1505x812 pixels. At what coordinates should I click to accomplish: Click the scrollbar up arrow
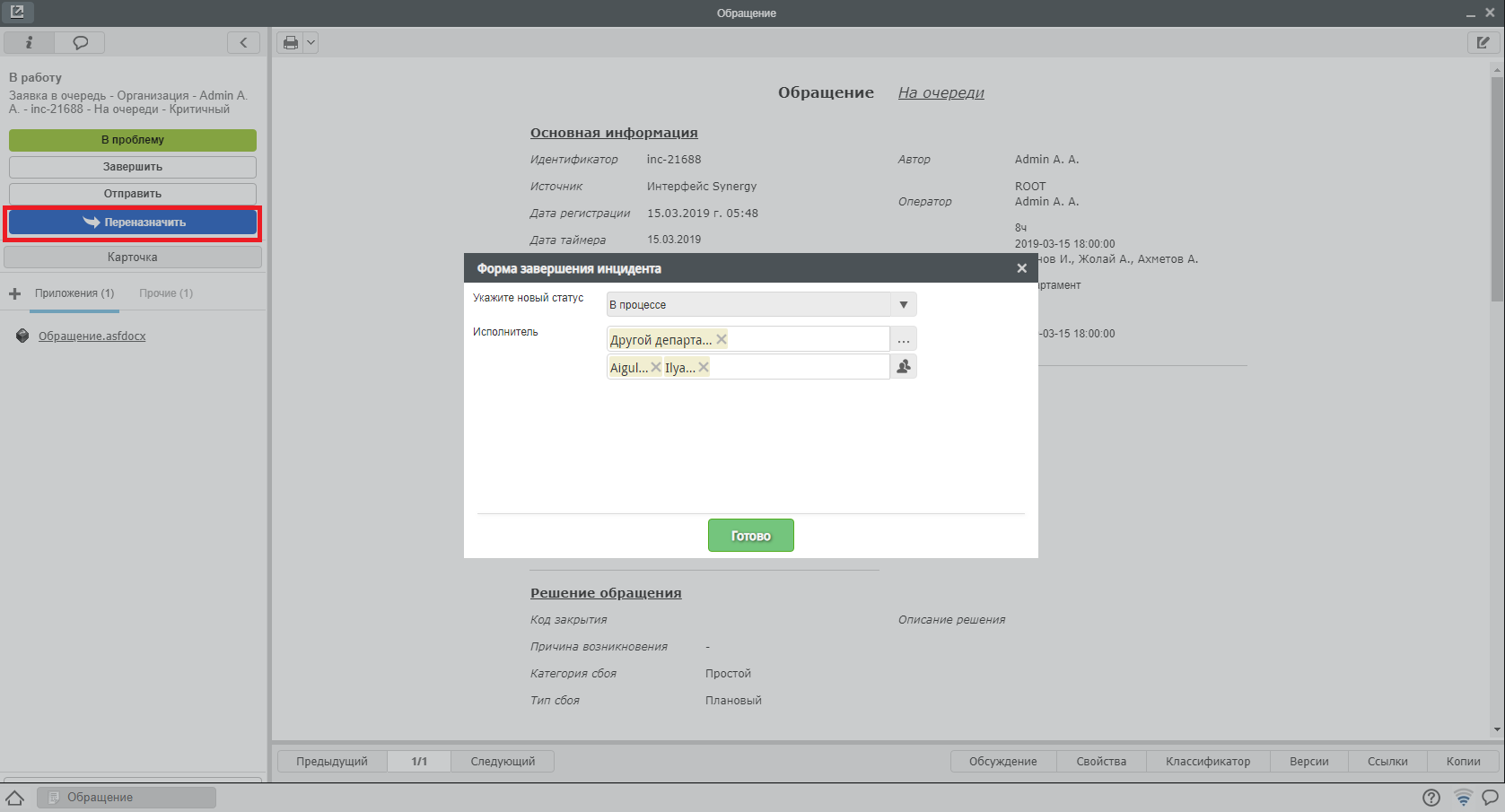point(1497,68)
